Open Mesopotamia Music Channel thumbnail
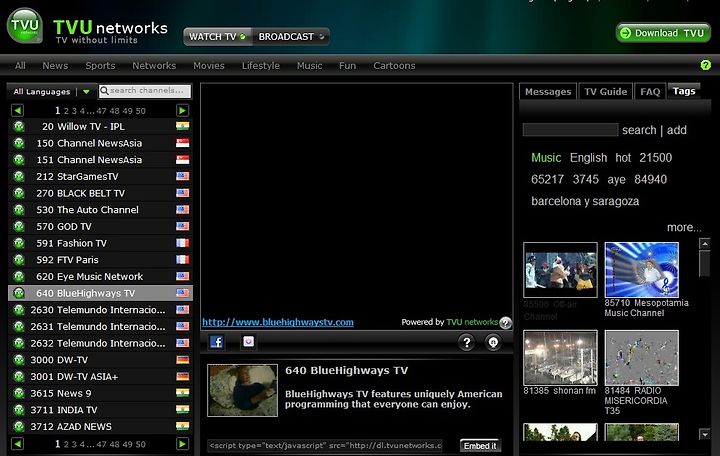Screen dimensions: 720x456 pyautogui.click(x=641, y=270)
